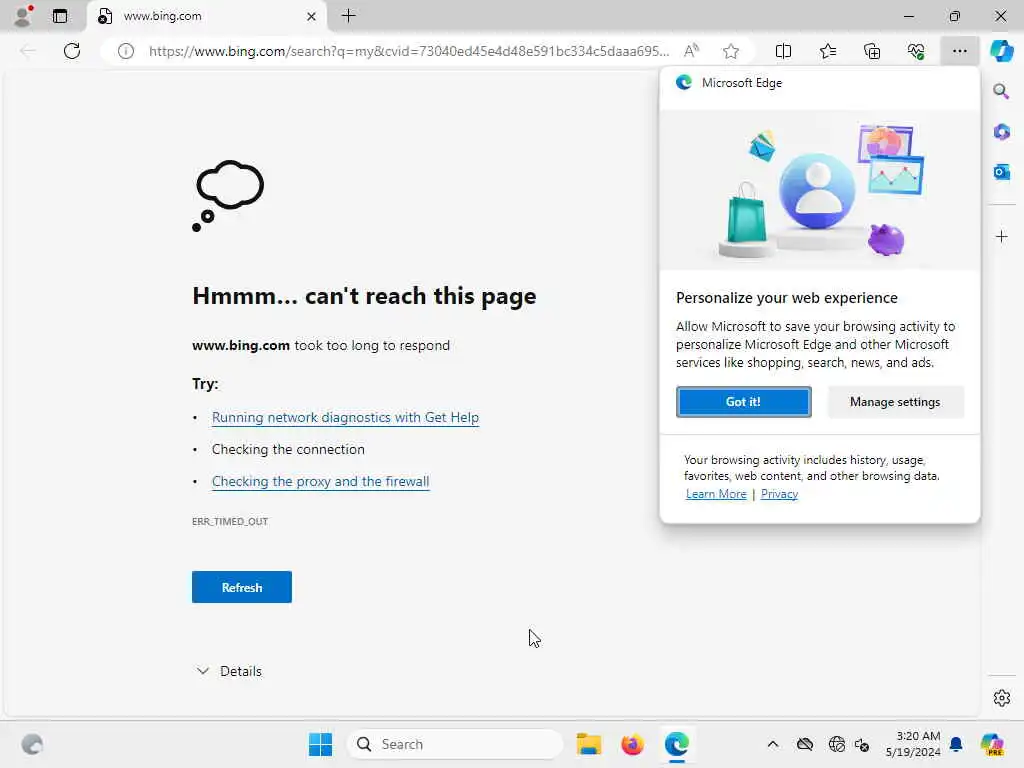Click the Got it! button
Image resolution: width=1024 pixels, height=768 pixels.
click(x=743, y=402)
